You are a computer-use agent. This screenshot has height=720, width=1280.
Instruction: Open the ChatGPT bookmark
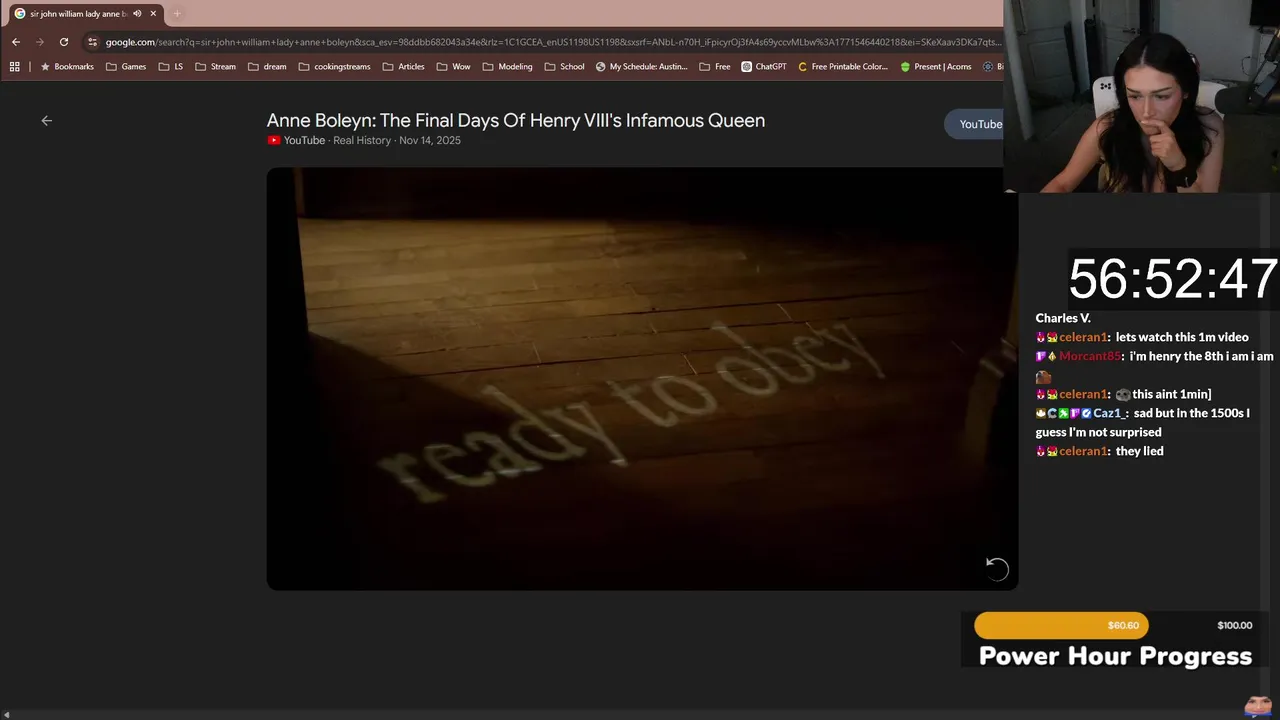coord(764,67)
